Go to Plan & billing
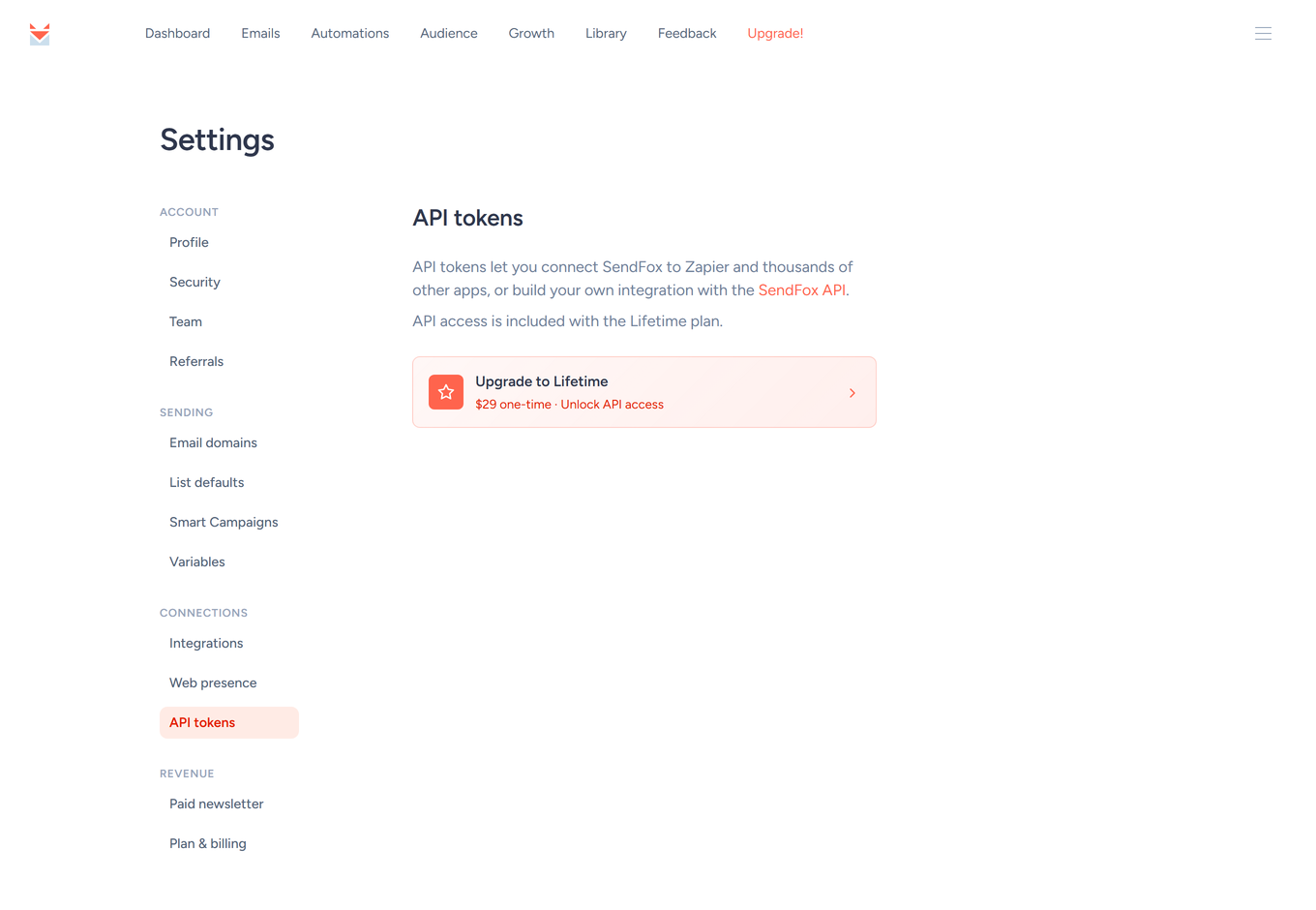The image size is (1316, 910). (229, 843)
